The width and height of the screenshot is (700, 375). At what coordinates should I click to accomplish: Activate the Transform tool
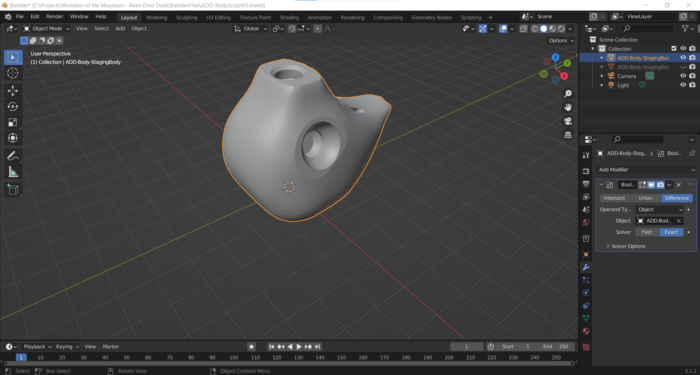(x=13, y=138)
